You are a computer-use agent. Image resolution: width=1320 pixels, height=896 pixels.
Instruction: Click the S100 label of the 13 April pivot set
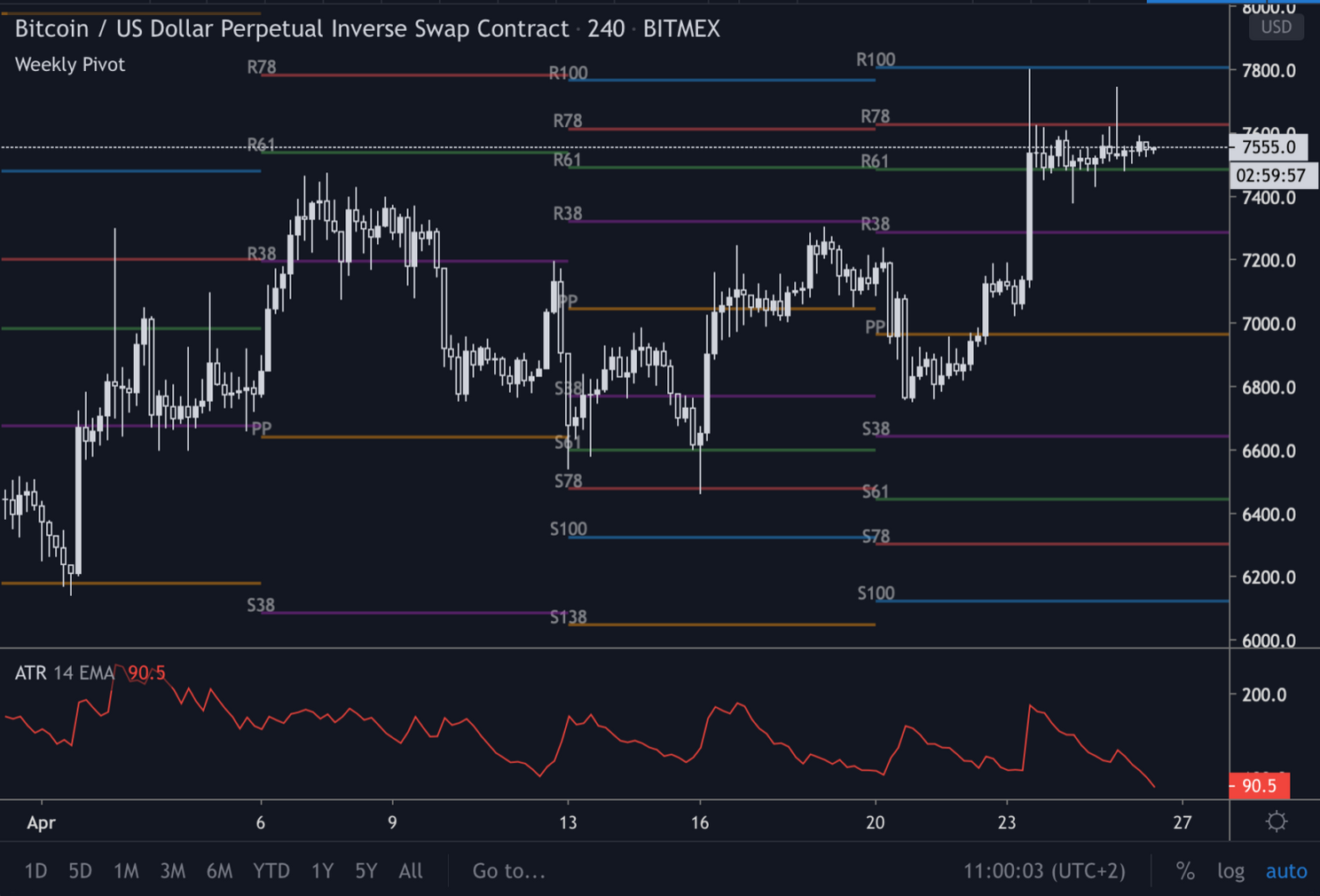click(x=568, y=529)
